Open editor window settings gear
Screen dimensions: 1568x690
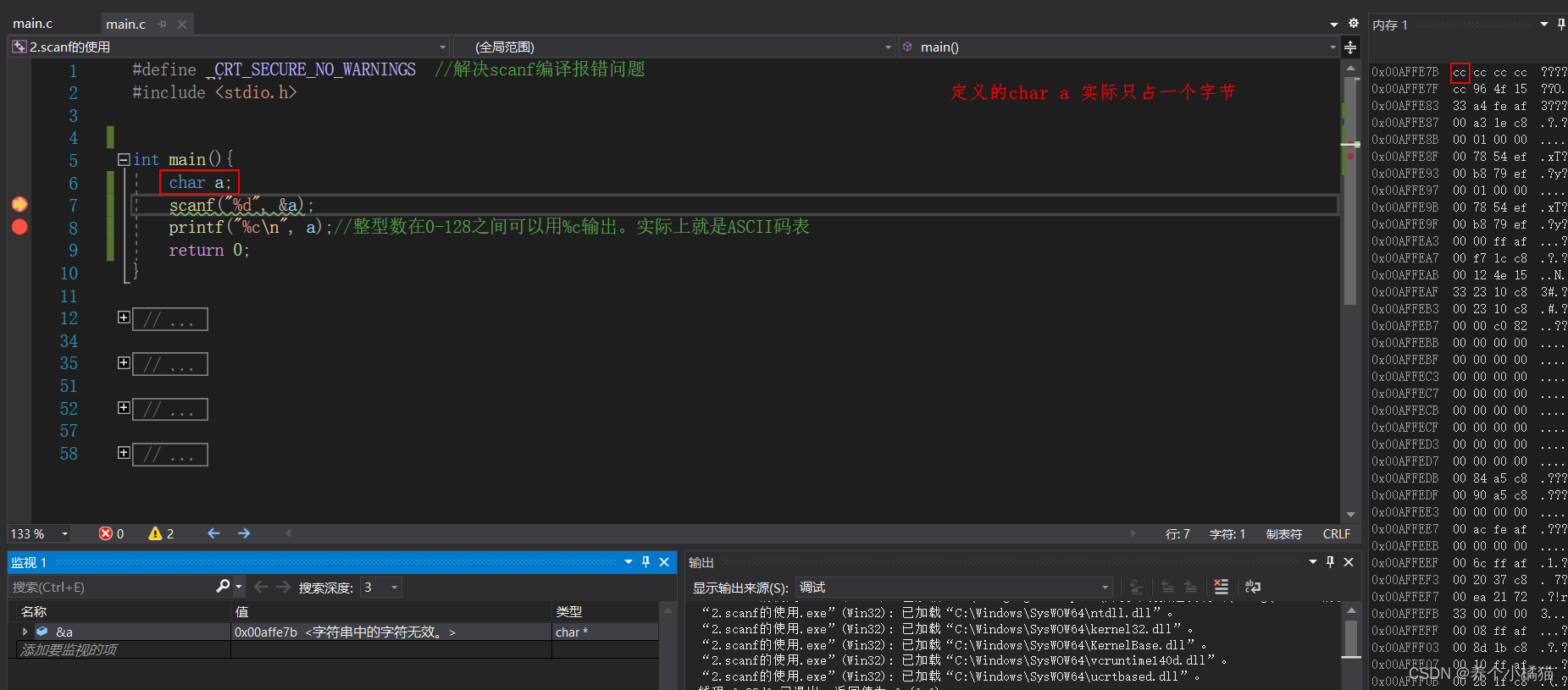pos(1353,23)
